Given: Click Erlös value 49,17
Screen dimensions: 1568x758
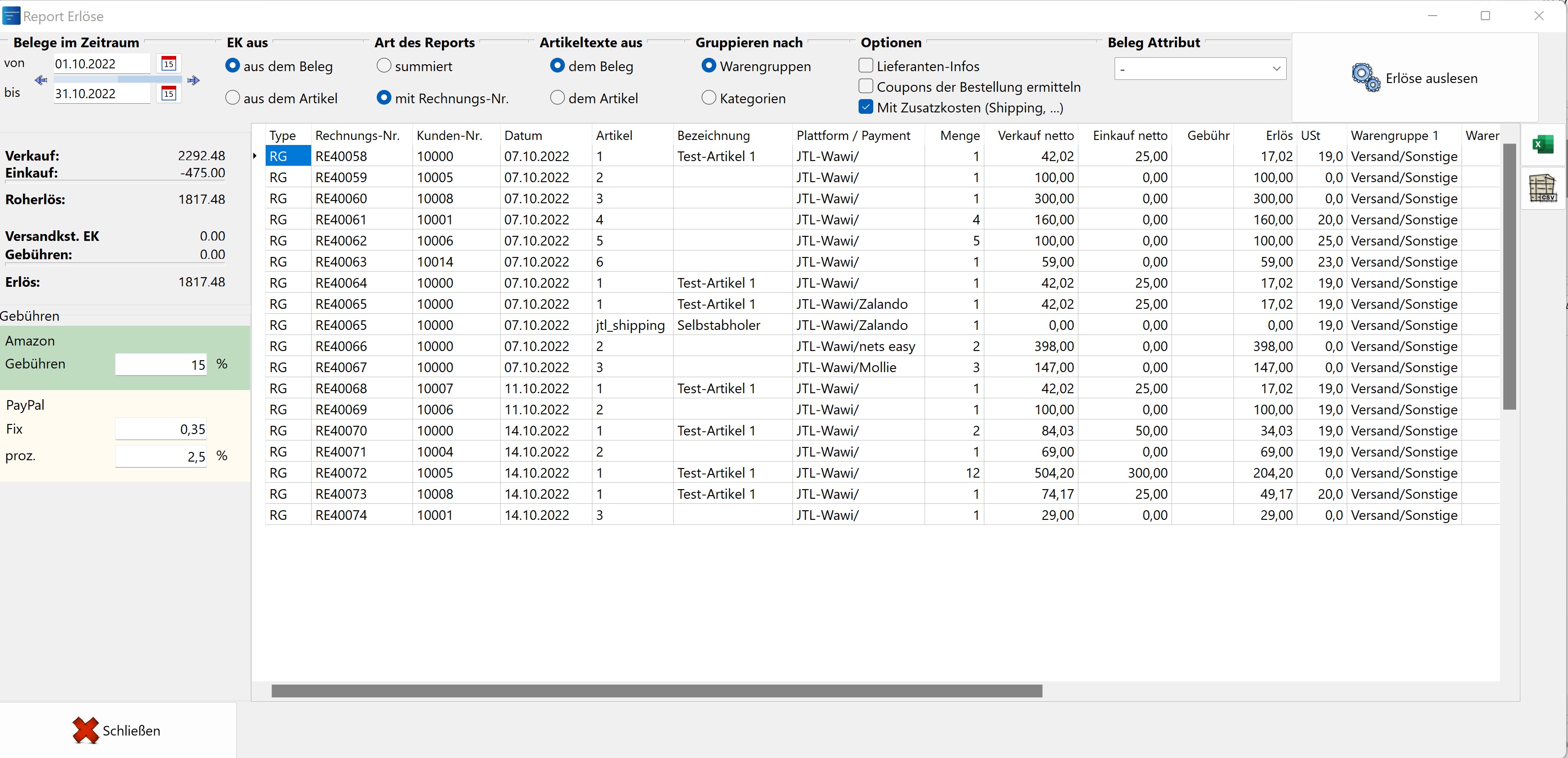Looking at the screenshot, I should pos(1265,494).
